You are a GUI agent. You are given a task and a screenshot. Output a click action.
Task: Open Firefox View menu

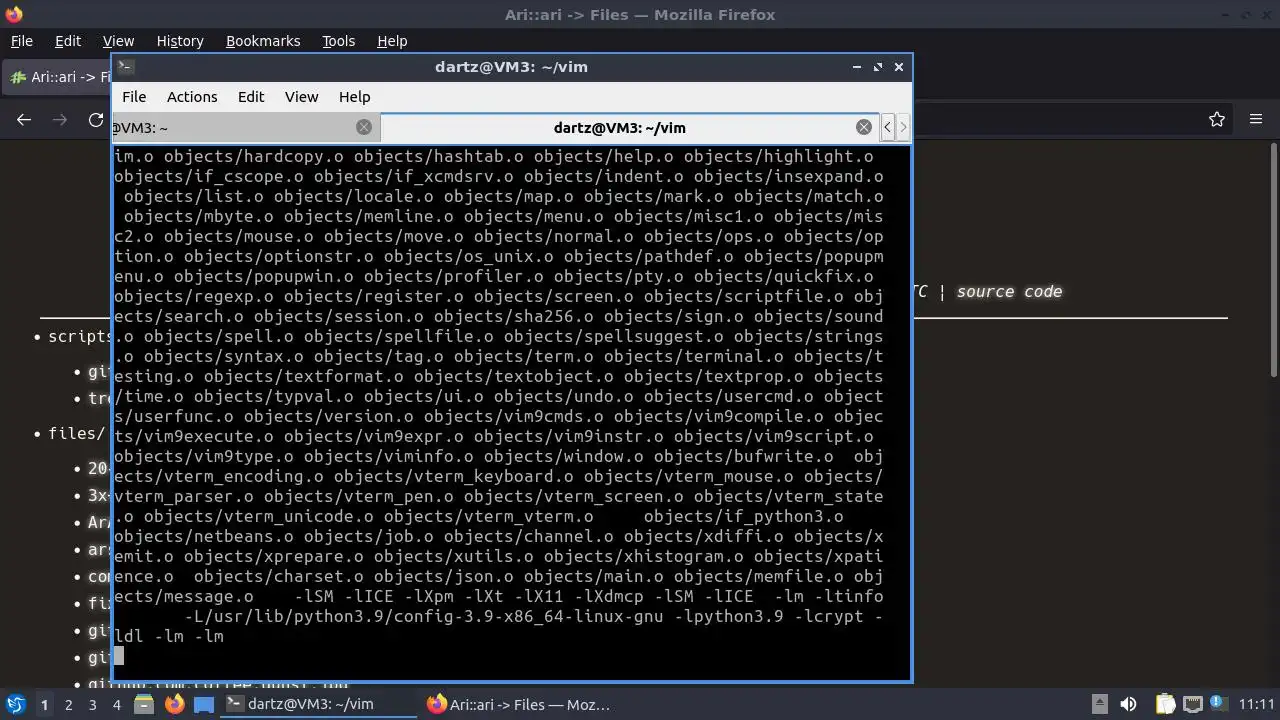pos(118,41)
